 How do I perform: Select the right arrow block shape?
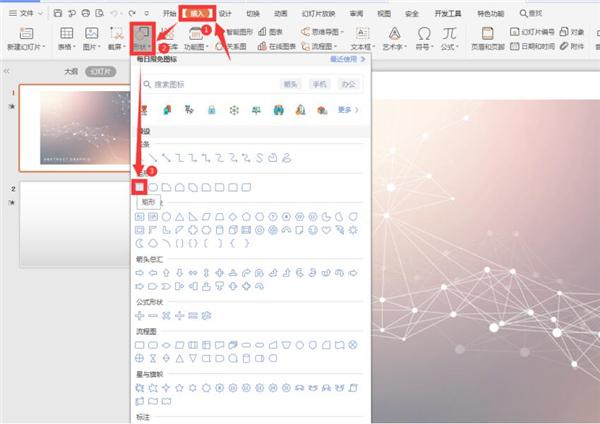coord(140,273)
